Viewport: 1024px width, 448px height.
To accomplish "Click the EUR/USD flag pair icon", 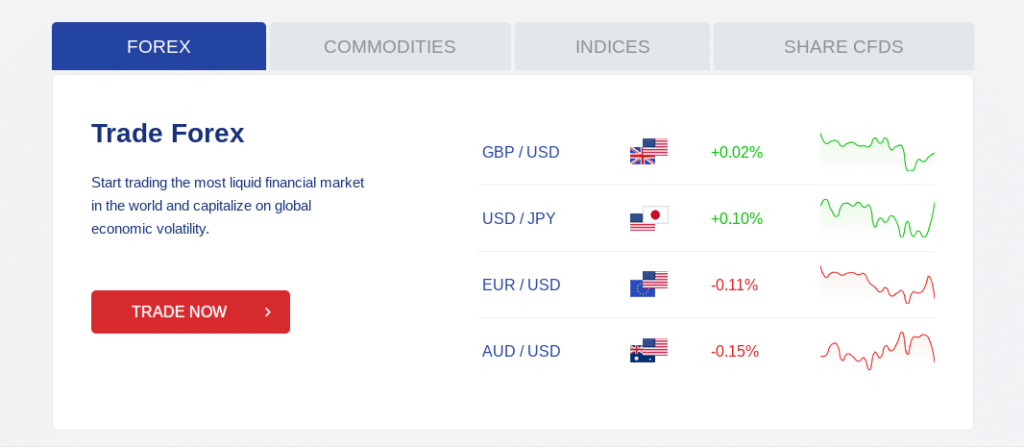I will click(x=648, y=285).
